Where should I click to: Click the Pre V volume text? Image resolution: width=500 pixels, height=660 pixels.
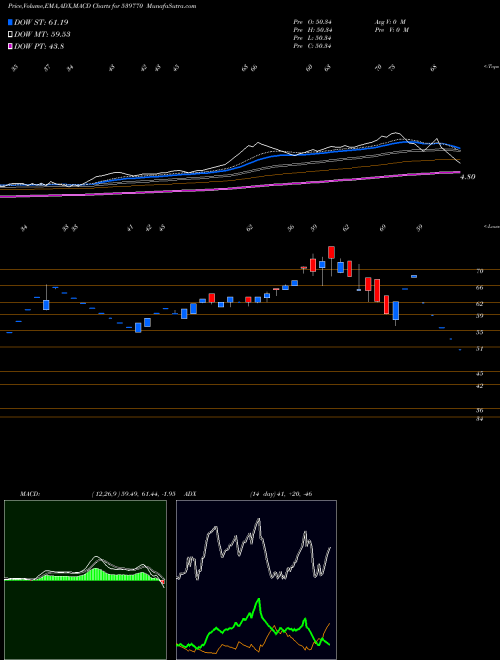pyautogui.click(x=393, y=30)
